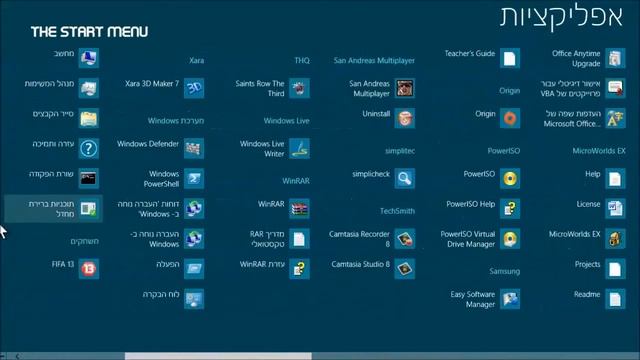Open Windows Defender icon
640x360 pixels.
pyautogui.click(x=194, y=149)
